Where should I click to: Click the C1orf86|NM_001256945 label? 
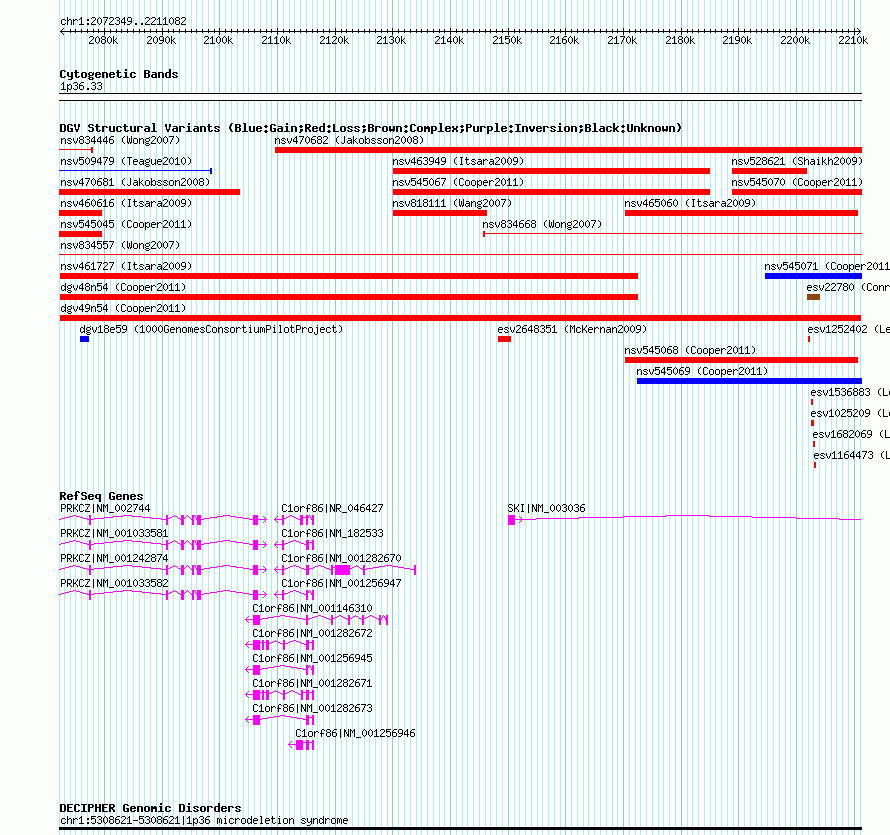click(x=313, y=658)
